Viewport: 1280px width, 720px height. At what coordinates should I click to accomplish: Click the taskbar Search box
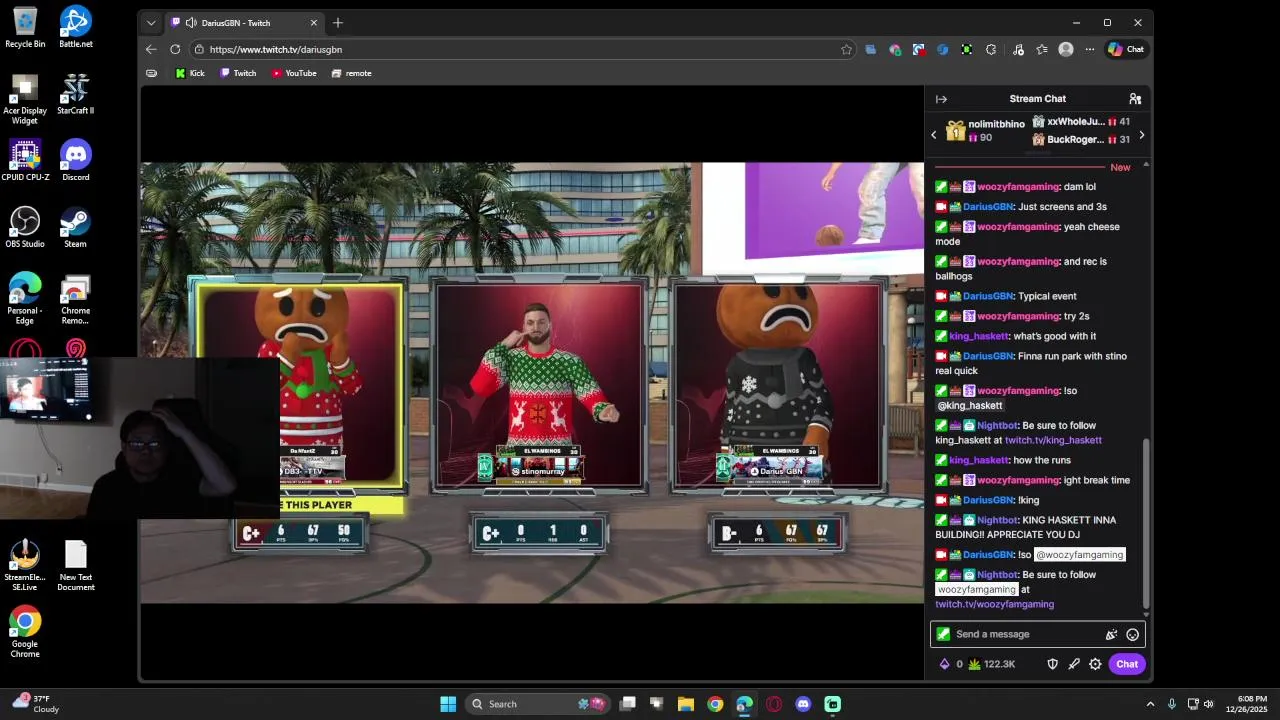pyautogui.click(x=537, y=704)
